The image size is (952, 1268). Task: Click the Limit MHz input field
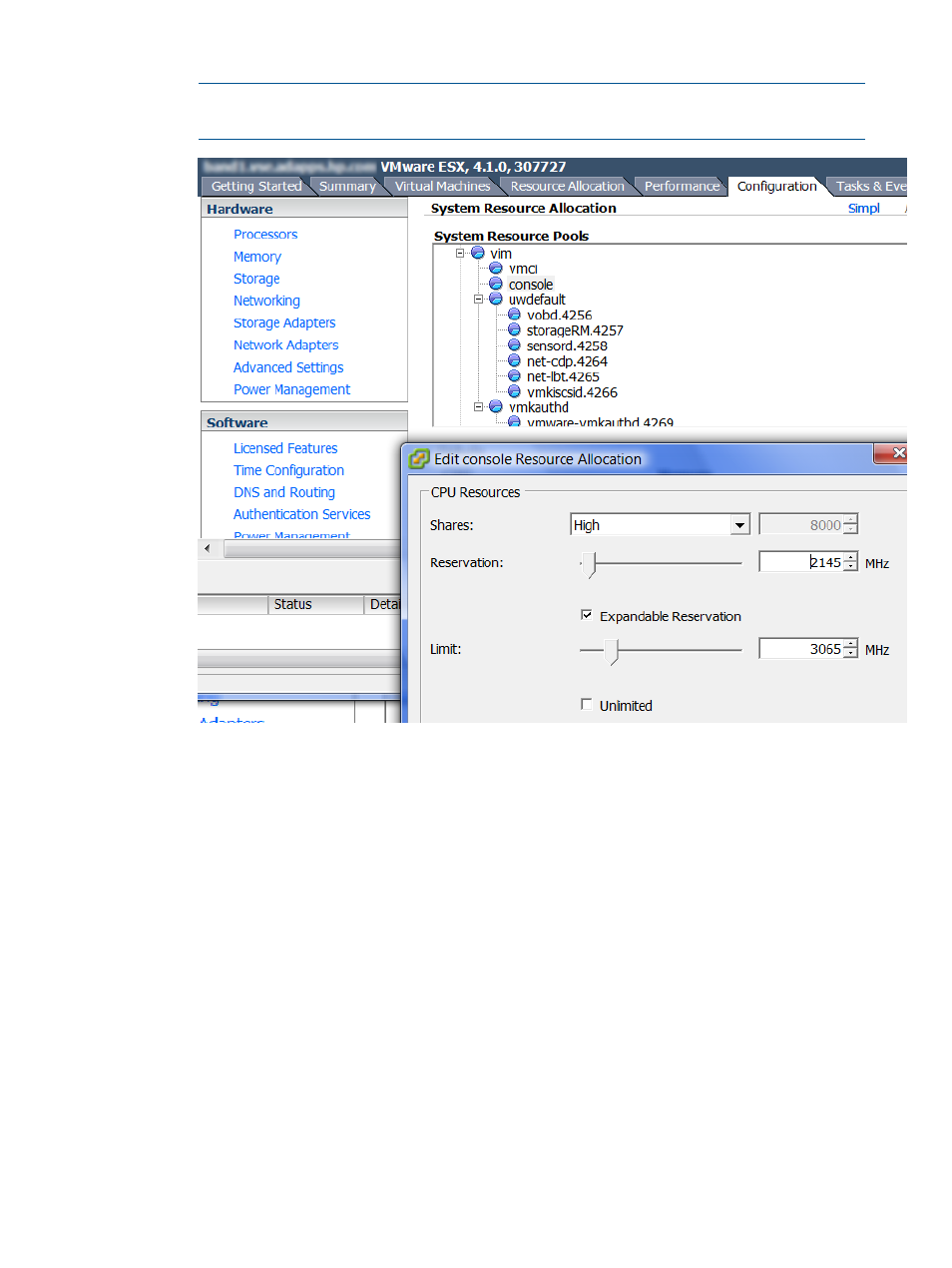pyautogui.click(x=801, y=649)
